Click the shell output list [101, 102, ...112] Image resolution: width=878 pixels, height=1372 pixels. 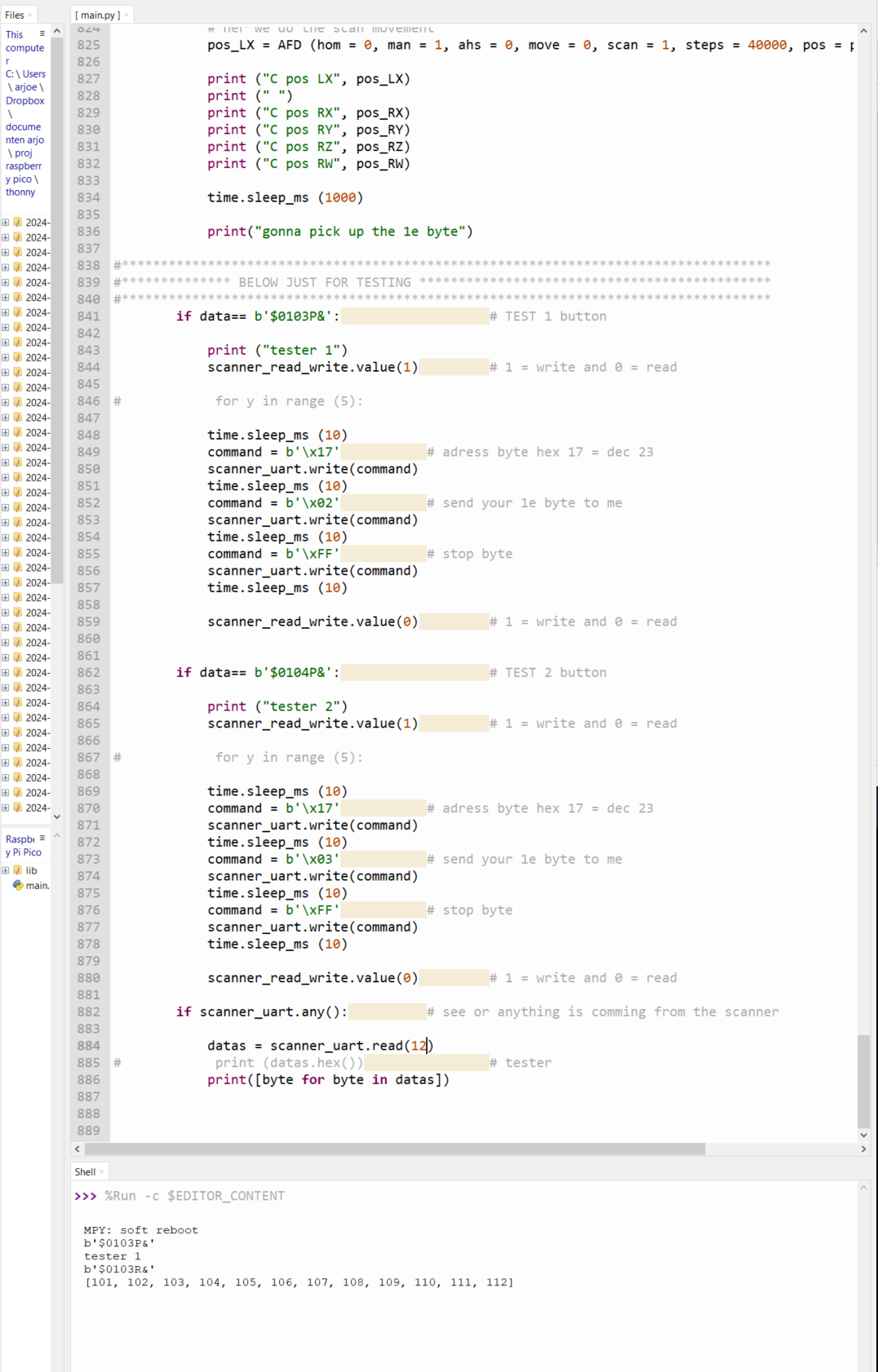(x=299, y=1282)
